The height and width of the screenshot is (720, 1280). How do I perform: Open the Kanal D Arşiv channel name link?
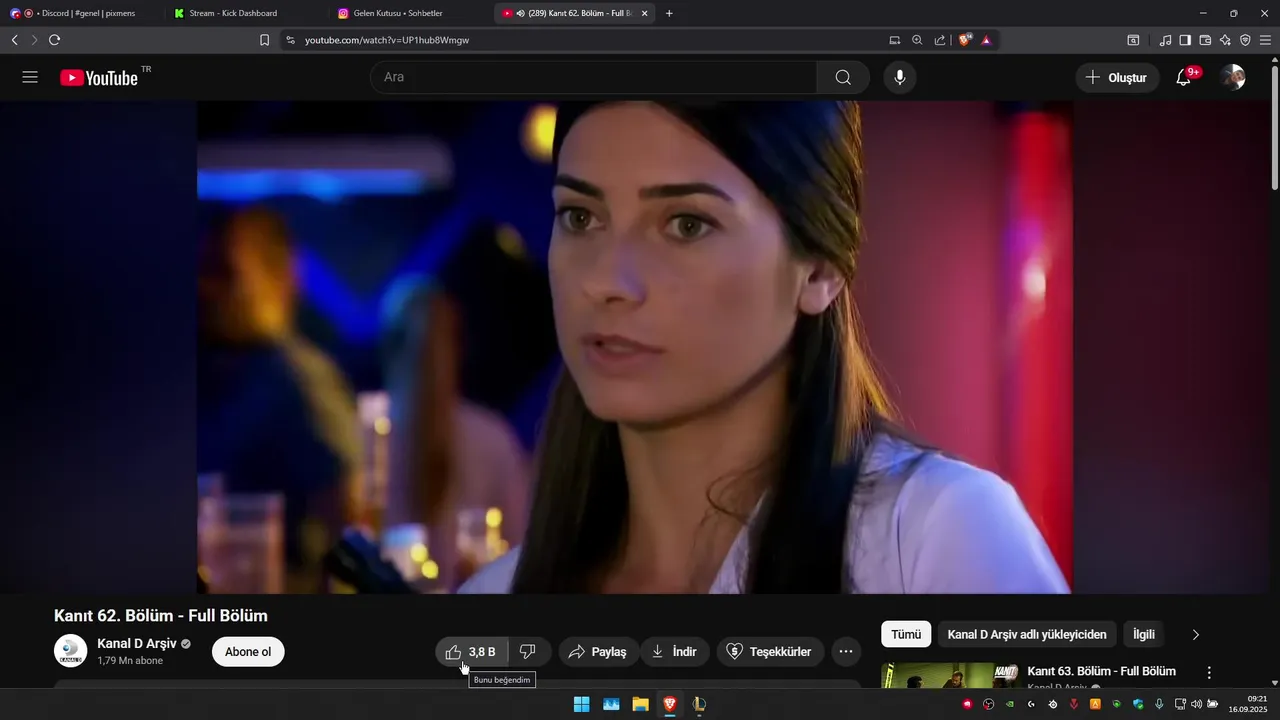click(137, 643)
